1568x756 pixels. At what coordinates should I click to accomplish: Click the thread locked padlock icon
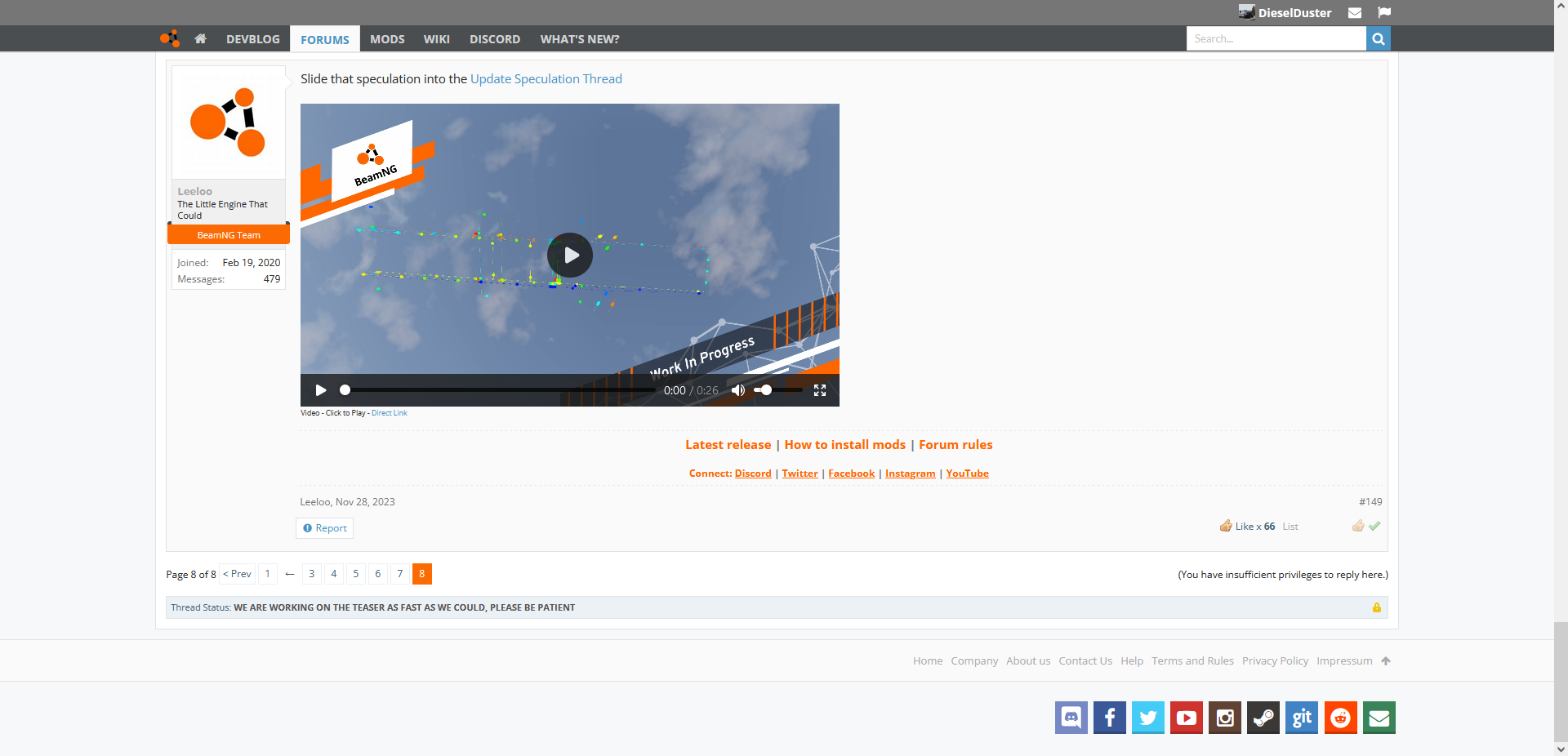[x=1377, y=607]
